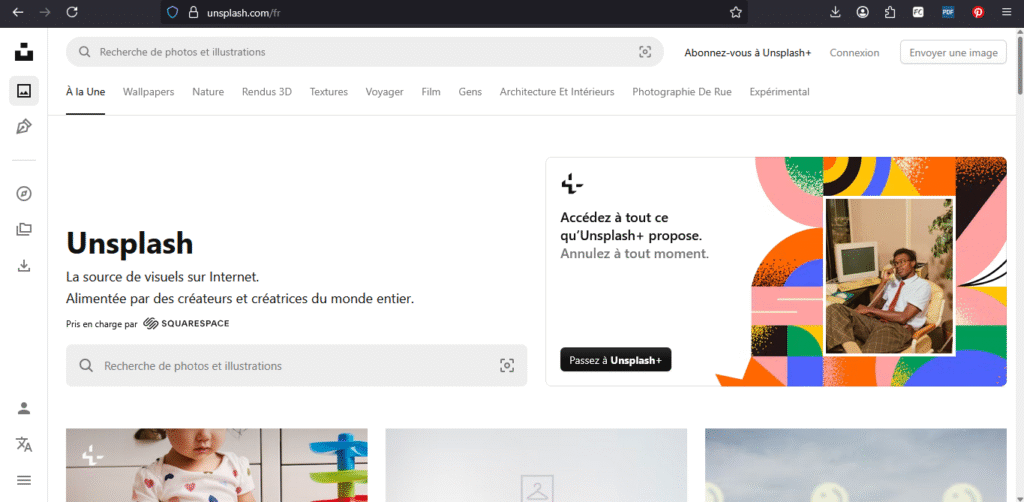The height and width of the screenshot is (502, 1024).
Task: Click the Unsplash logo in sidebar
Action: (x=24, y=52)
